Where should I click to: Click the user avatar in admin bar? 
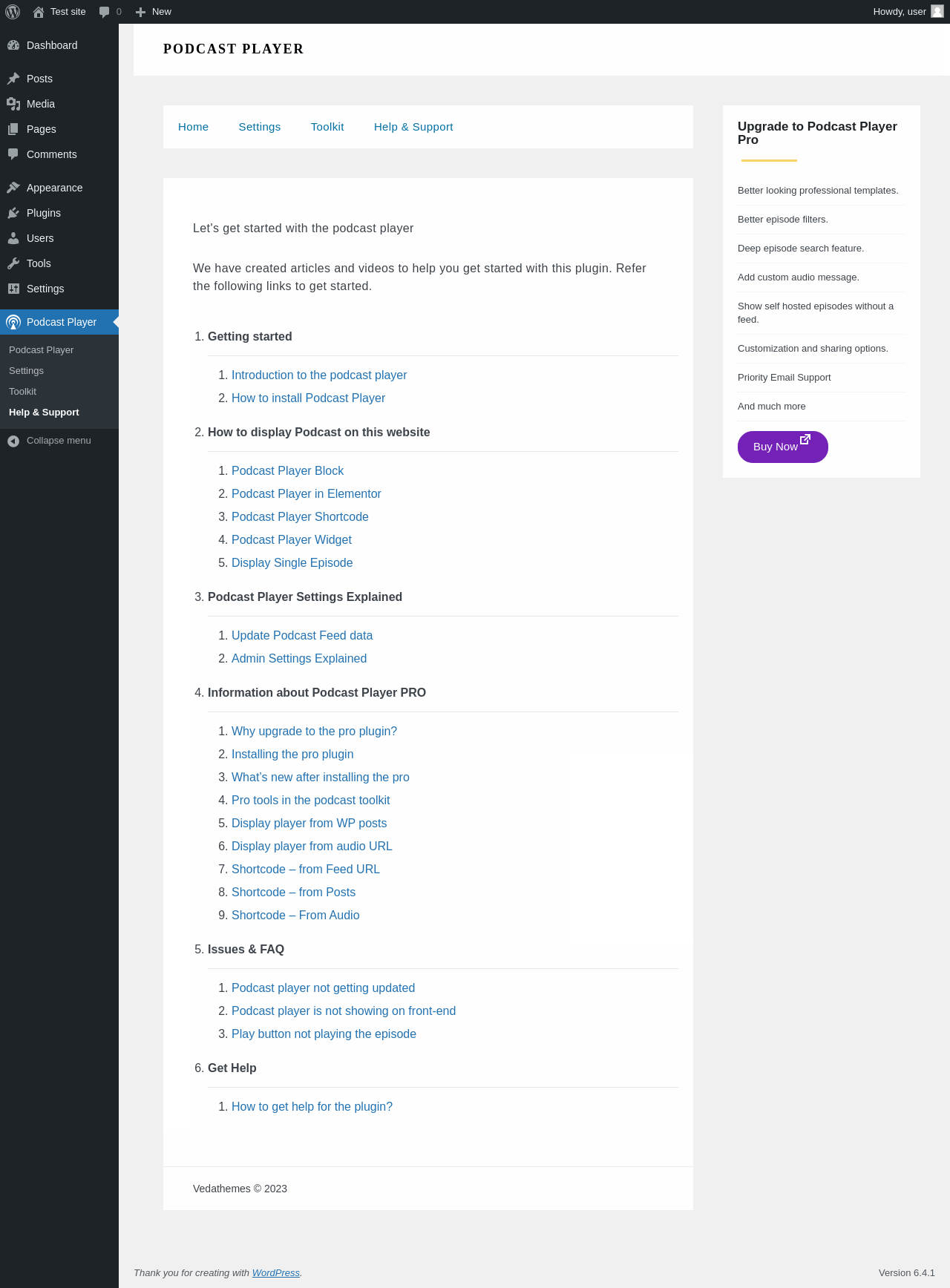937,12
